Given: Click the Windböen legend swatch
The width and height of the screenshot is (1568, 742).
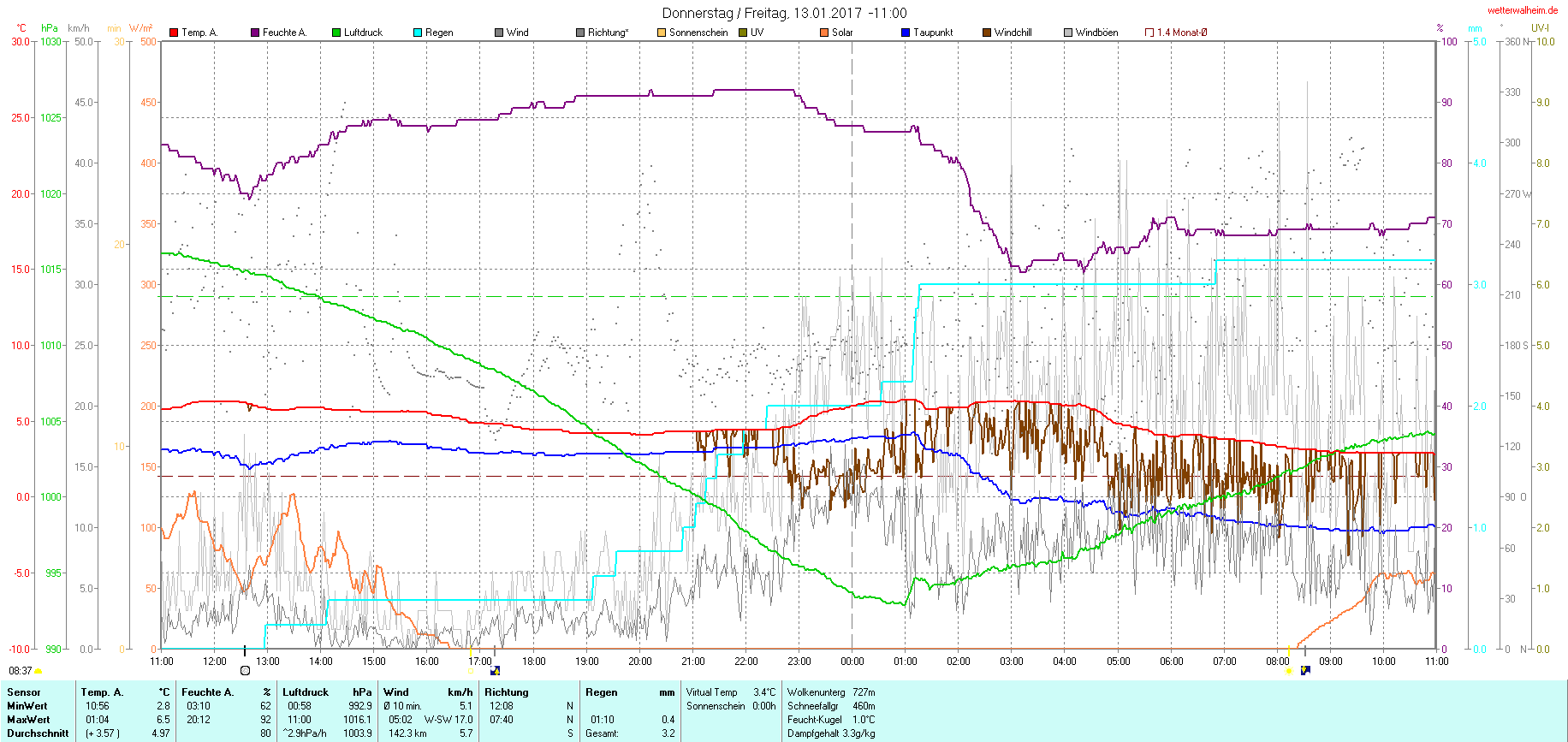Looking at the screenshot, I should pos(1068,33).
